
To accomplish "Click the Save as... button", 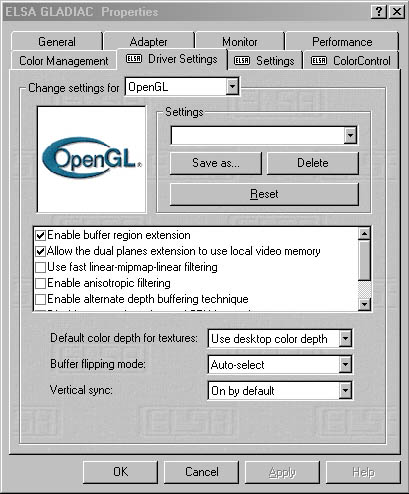I will (x=216, y=163).
